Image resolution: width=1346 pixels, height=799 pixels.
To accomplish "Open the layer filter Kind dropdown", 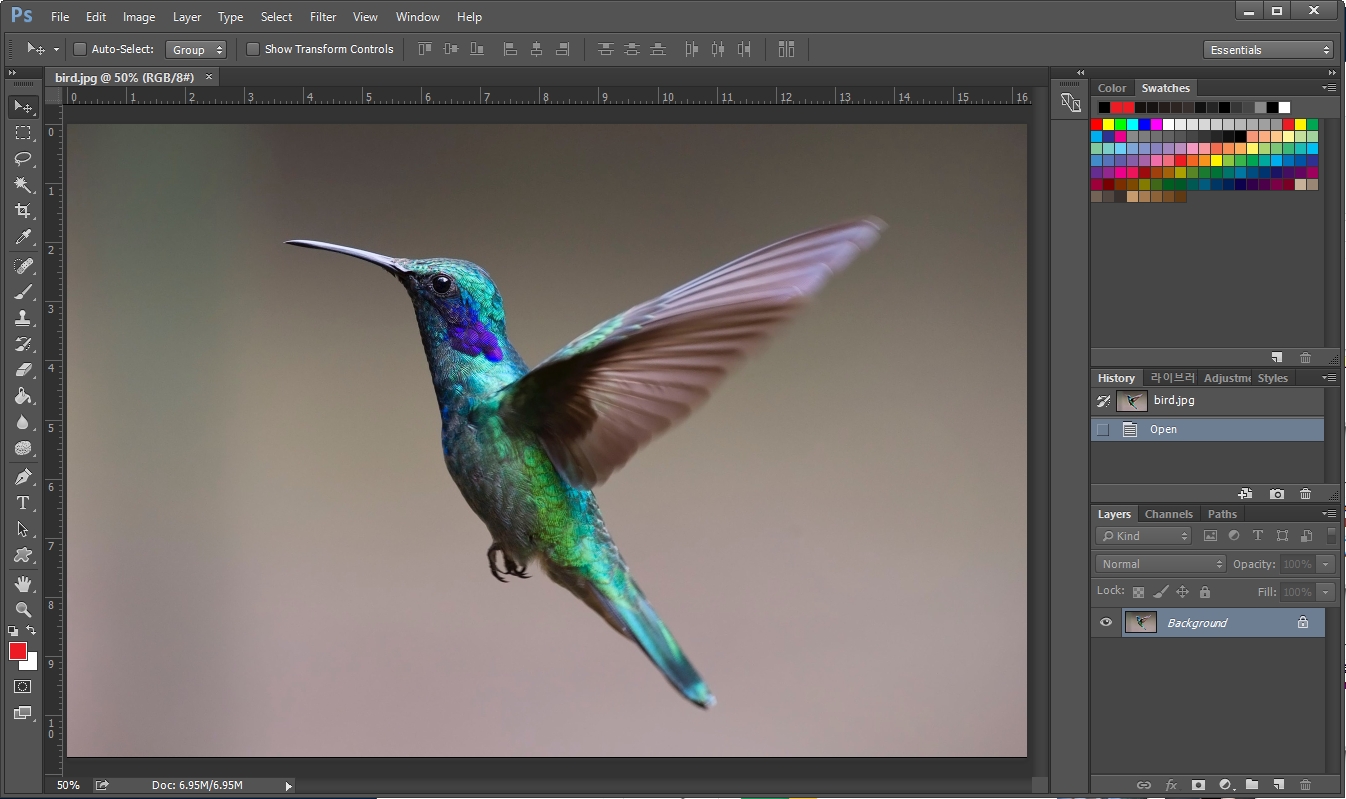I will coord(1144,536).
